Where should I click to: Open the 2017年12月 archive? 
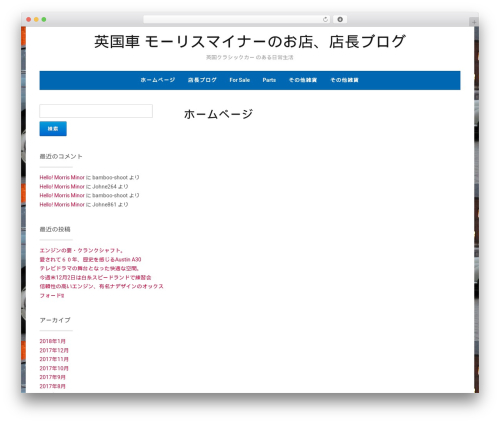(54, 350)
